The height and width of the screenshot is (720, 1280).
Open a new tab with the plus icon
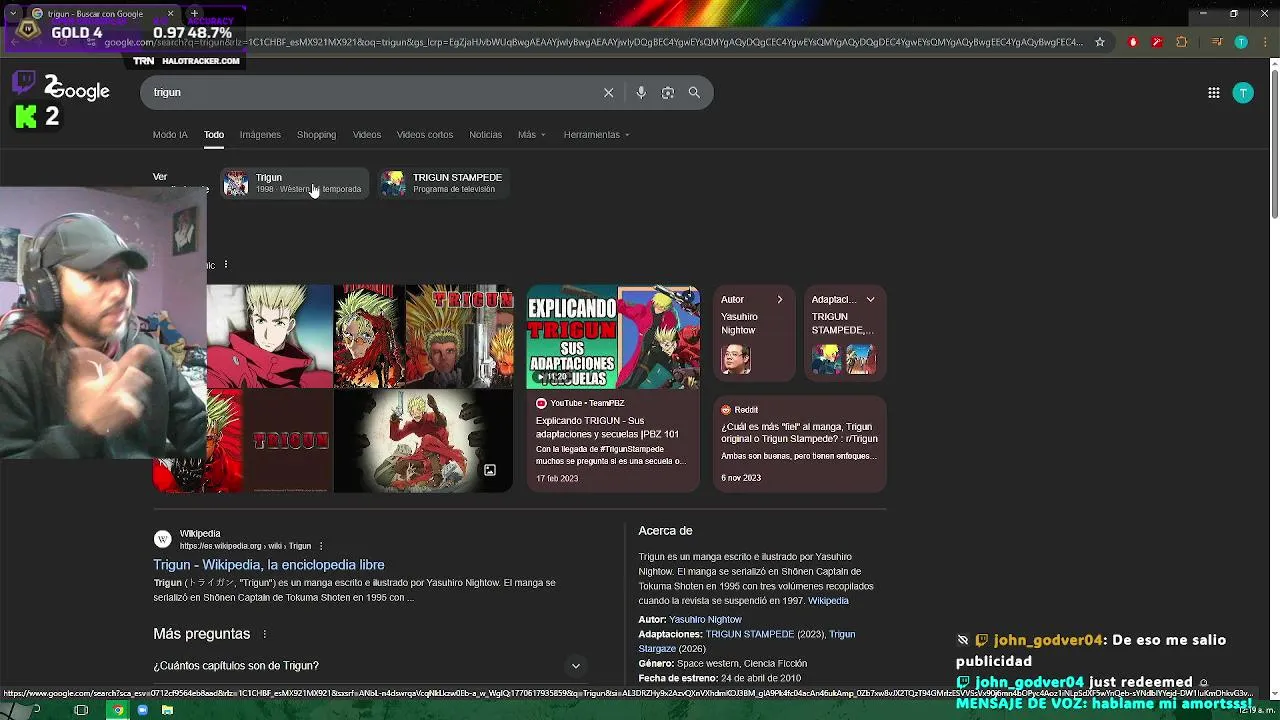coord(194,14)
